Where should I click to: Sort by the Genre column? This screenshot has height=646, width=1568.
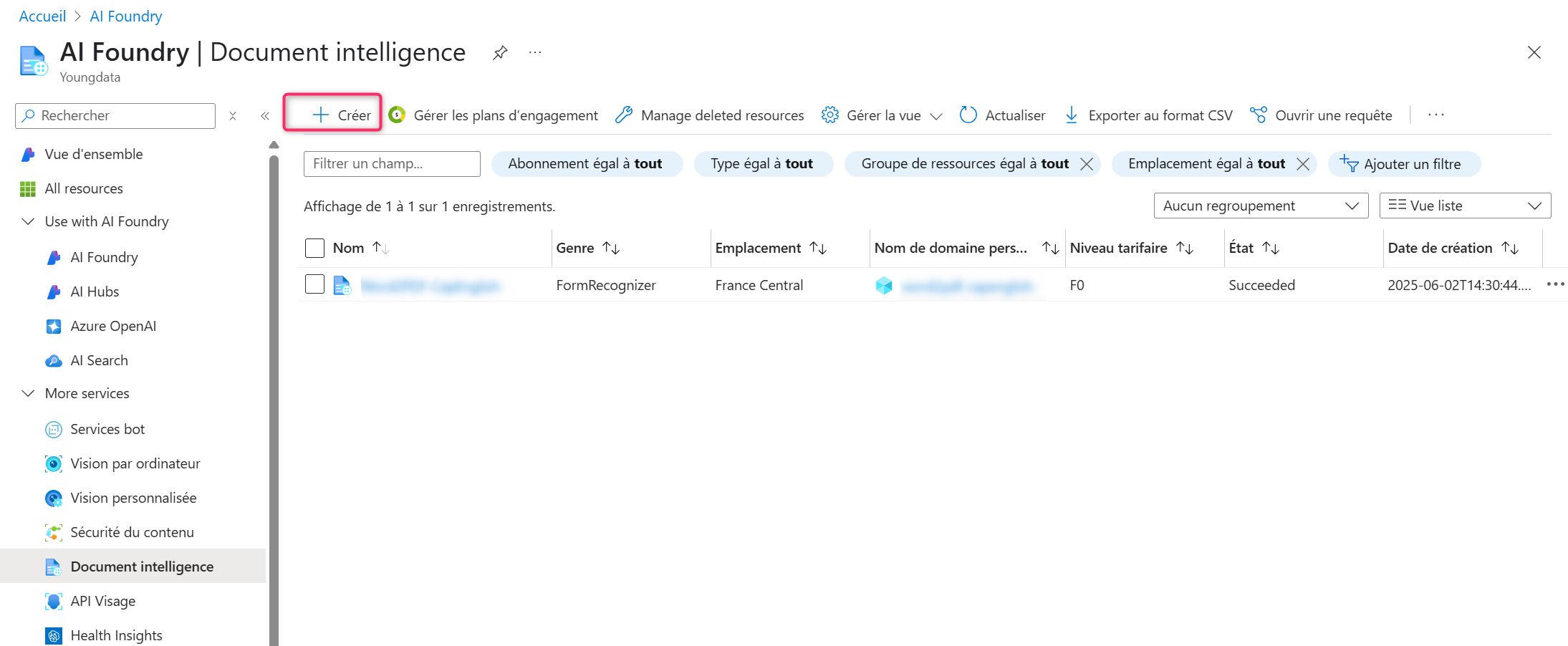click(587, 248)
